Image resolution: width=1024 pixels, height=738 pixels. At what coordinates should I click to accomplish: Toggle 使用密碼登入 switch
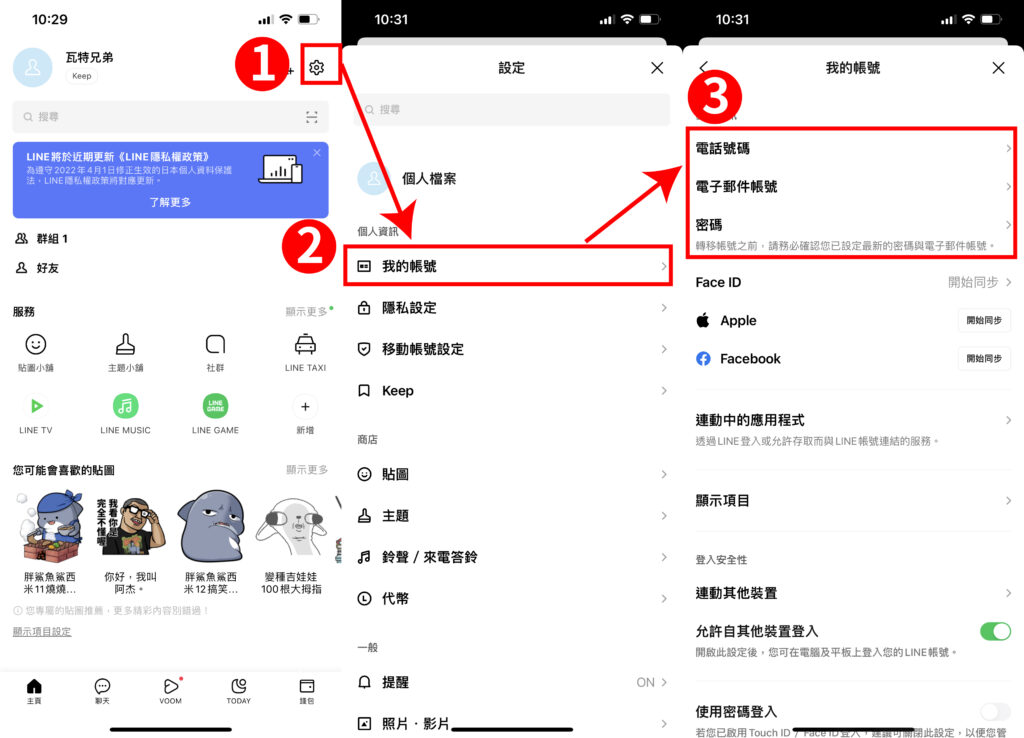point(995,711)
